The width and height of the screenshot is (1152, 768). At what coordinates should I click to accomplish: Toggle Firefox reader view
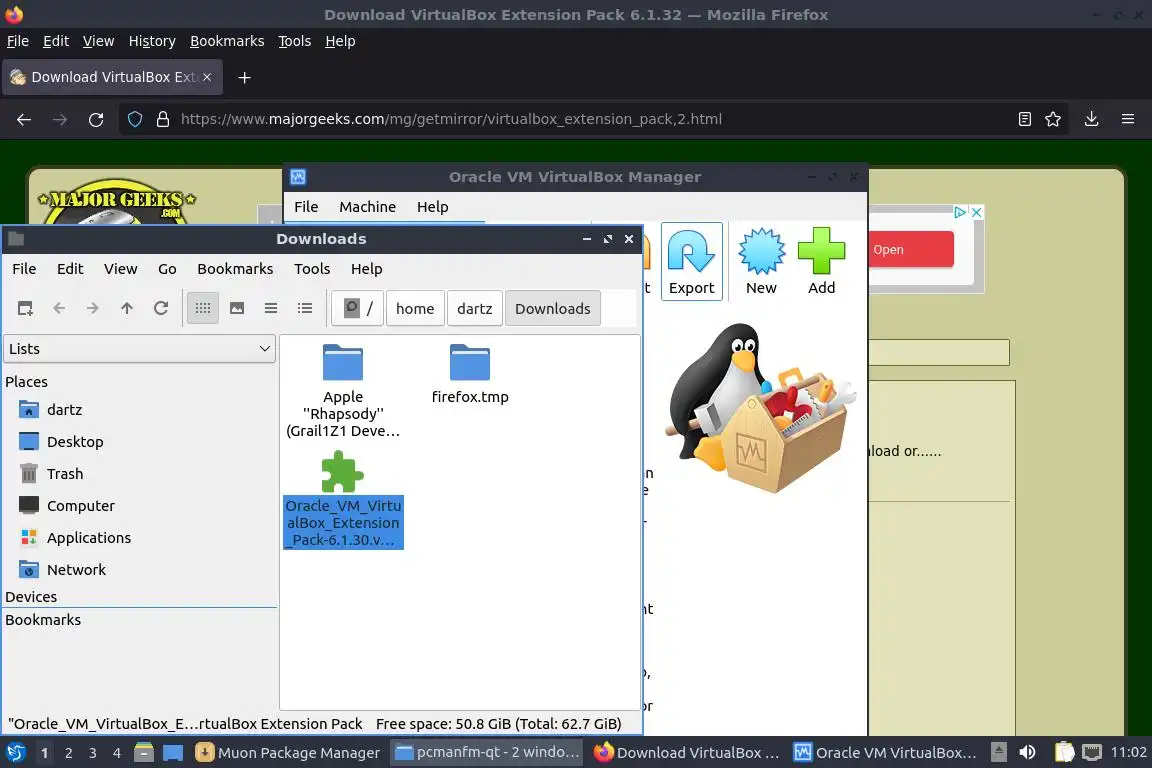point(1025,119)
